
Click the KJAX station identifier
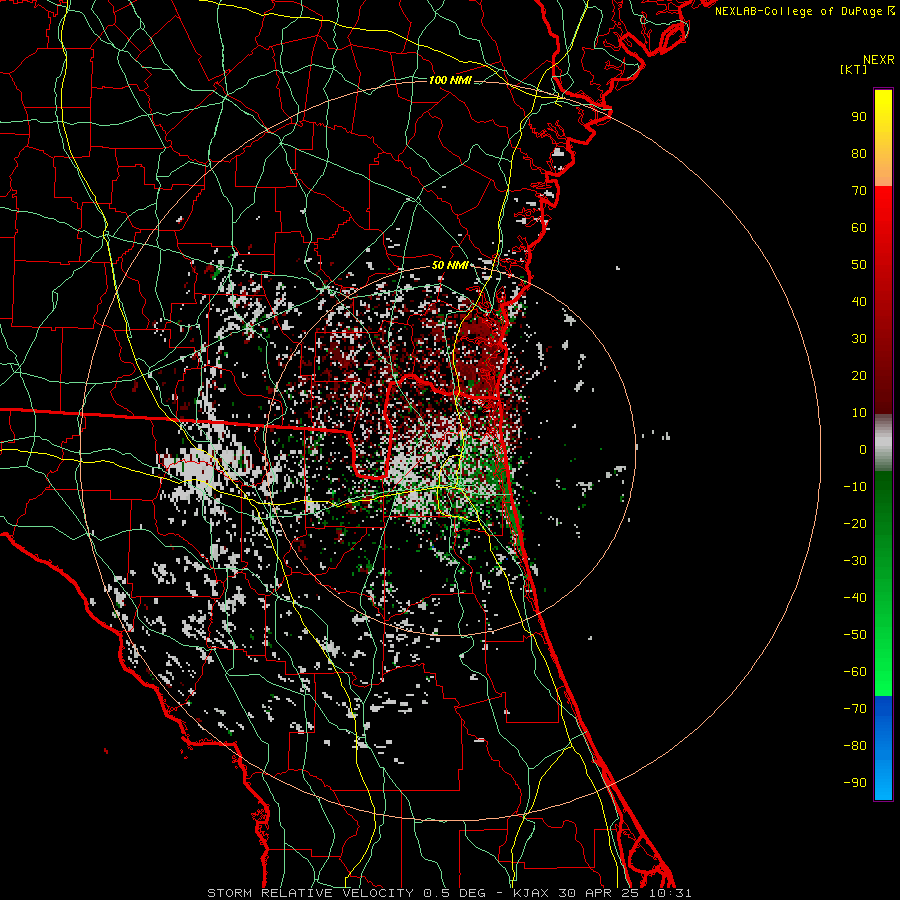530,893
